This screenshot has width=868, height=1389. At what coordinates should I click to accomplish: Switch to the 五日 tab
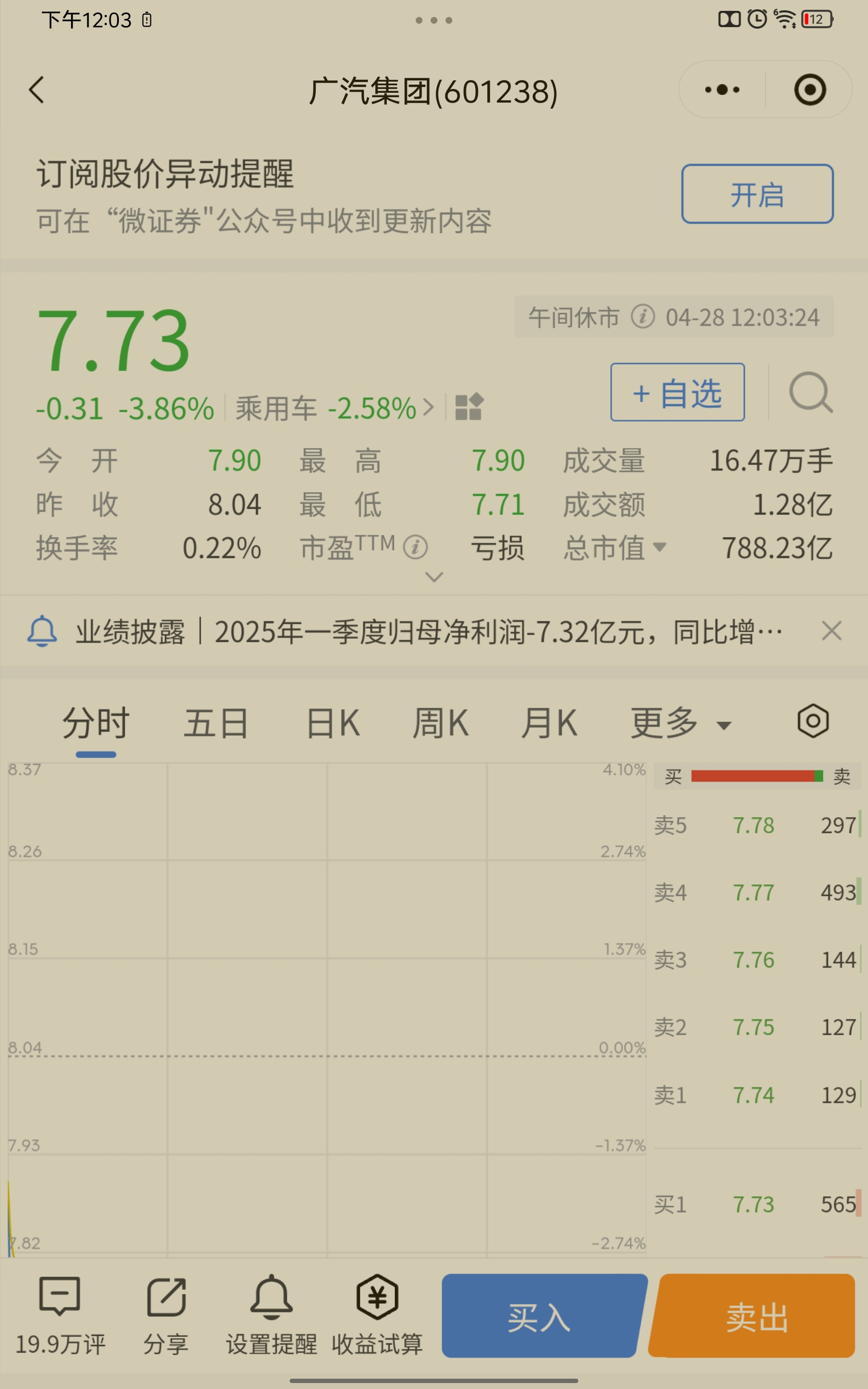[x=216, y=723]
